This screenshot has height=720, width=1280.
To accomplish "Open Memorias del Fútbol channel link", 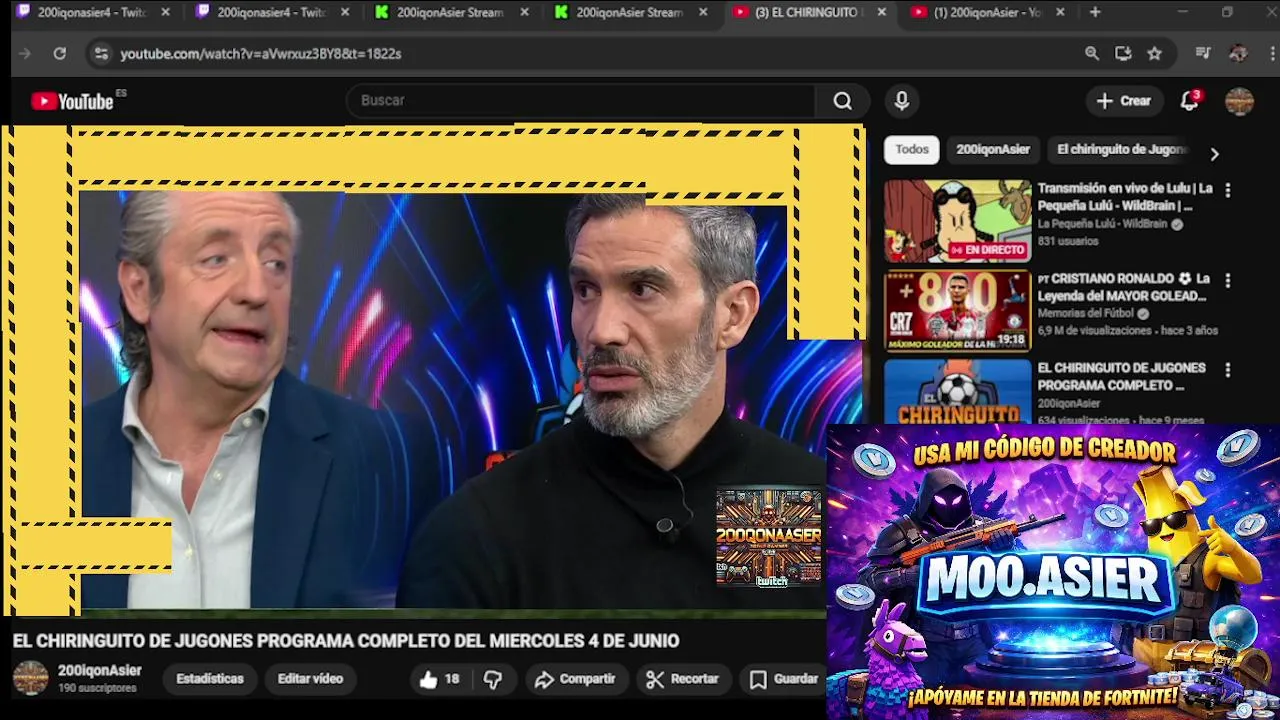I will 1085,314.
